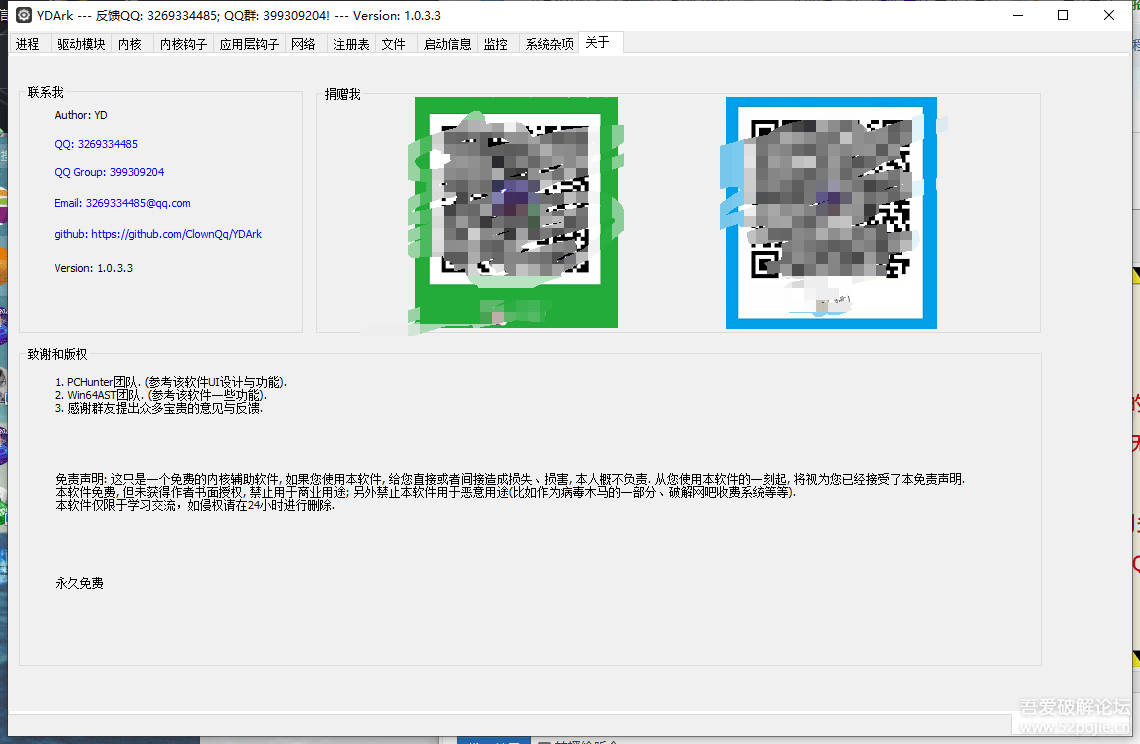1140x744 pixels.
Task: Click the QQ: 3269334485 link
Action: (96, 144)
